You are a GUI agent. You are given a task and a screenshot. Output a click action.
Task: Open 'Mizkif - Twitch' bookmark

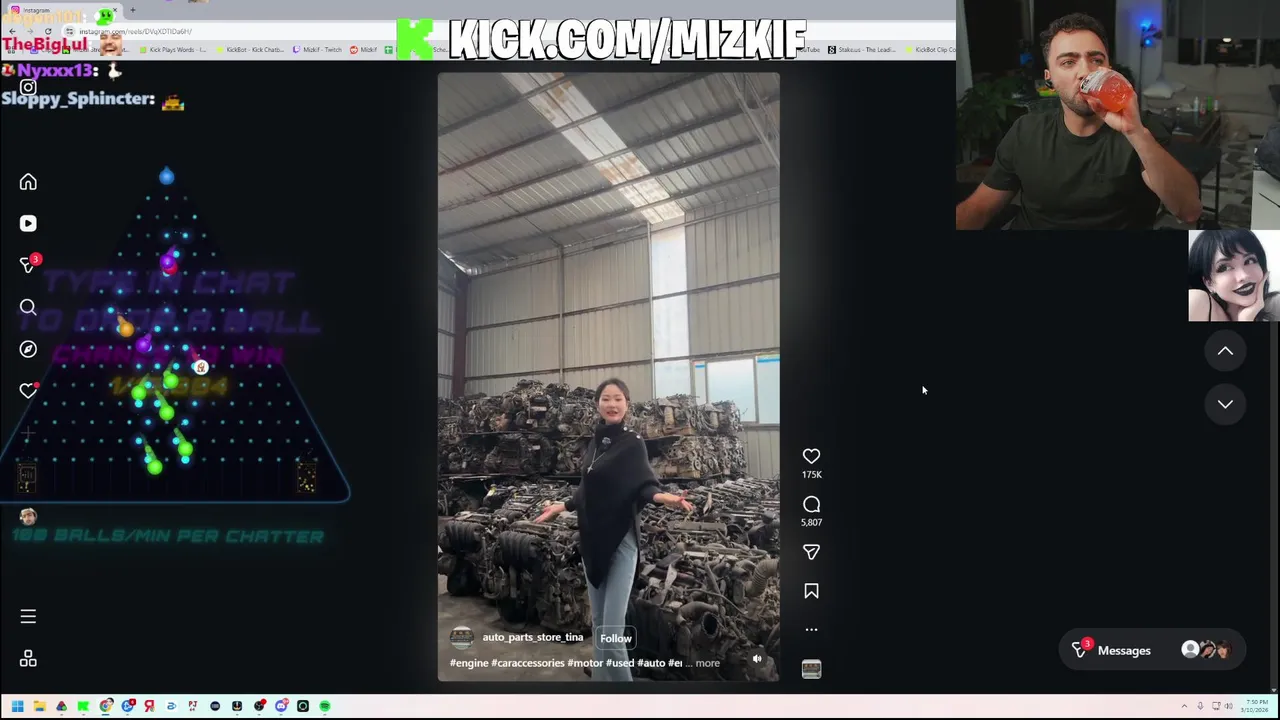(x=317, y=49)
